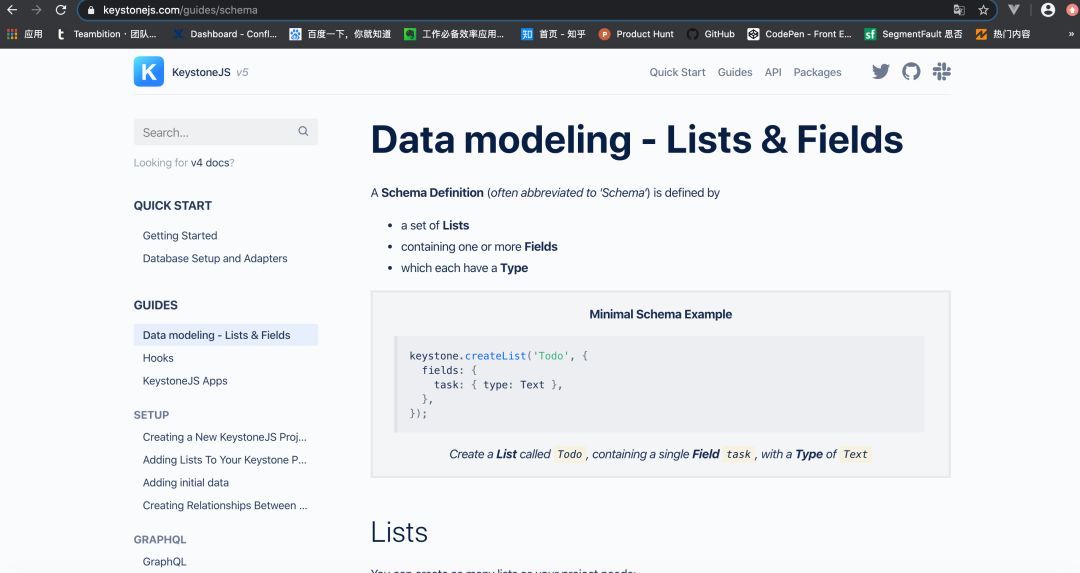Open the Slack icon in header
Viewport: 1080px width, 573px height.
tap(941, 72)
